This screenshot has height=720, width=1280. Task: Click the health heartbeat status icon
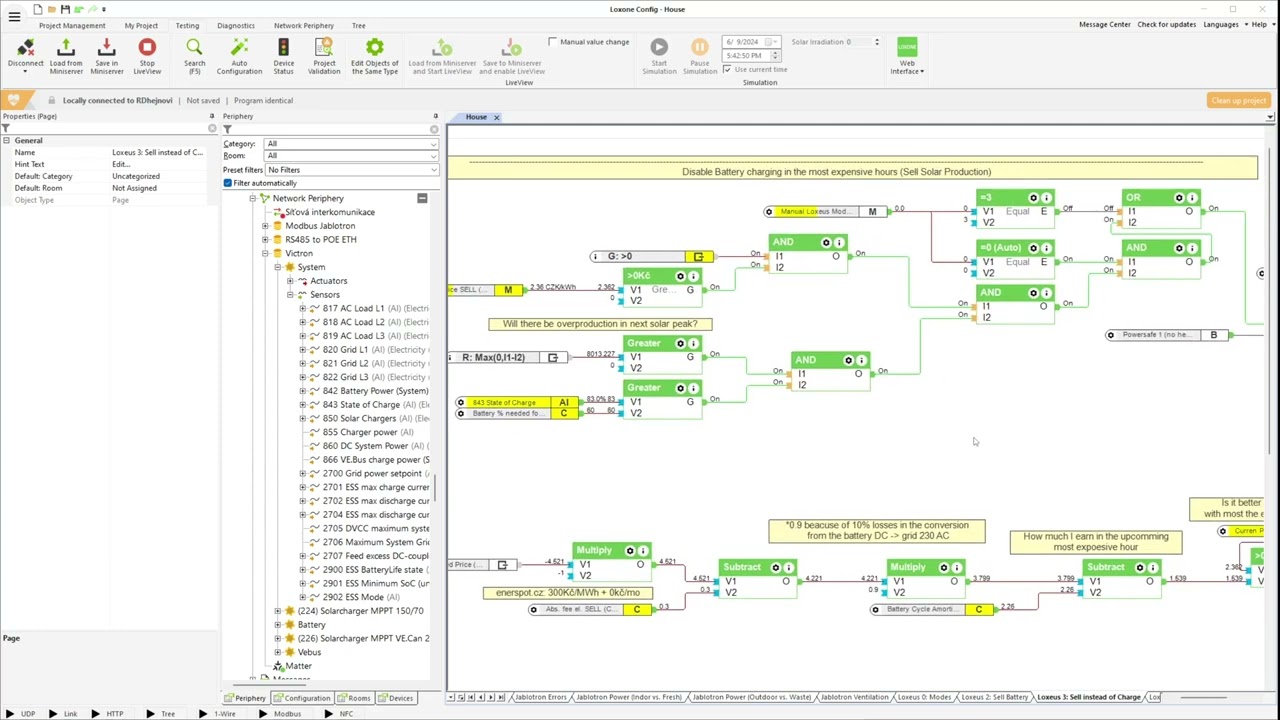[14, 100]
